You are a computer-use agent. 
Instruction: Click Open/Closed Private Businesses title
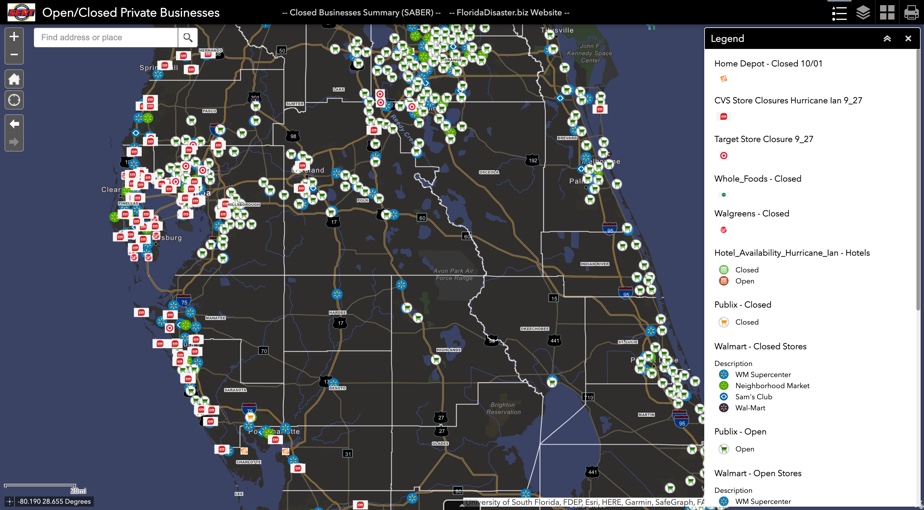[131, 12]
